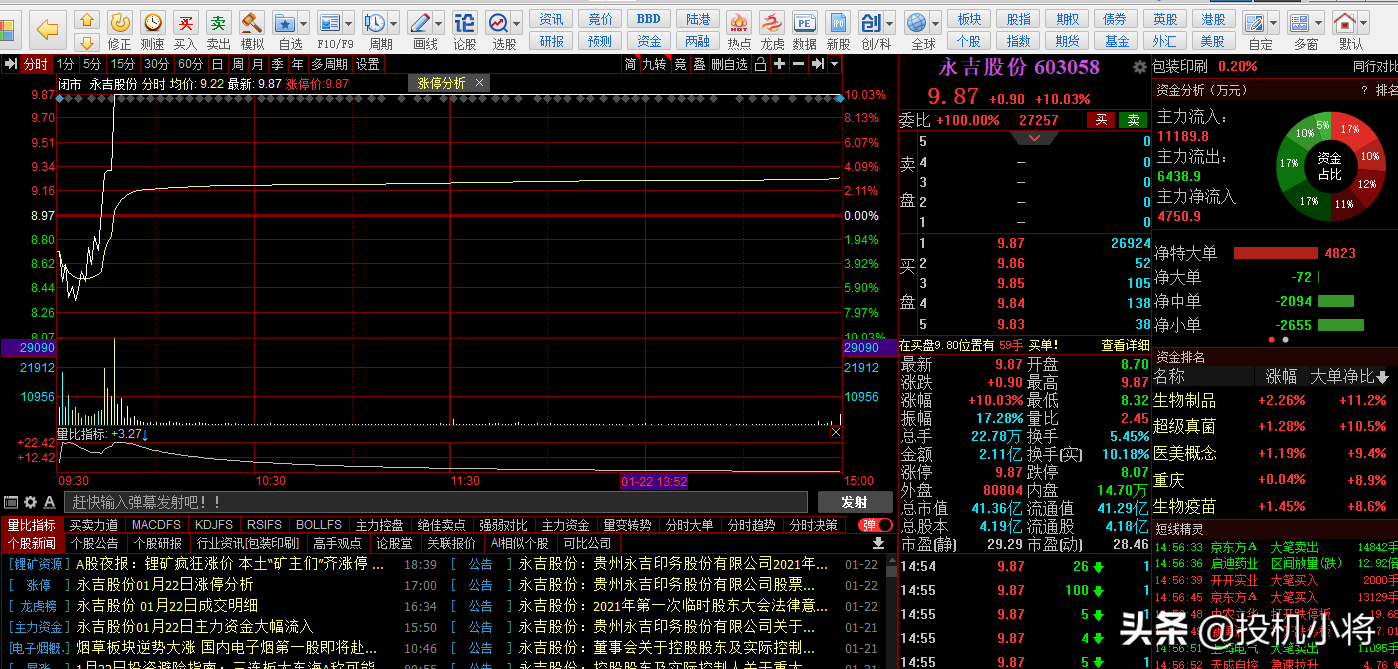The width and height of the screenshot is (1398, 669).
Task: Open the 龙虎 dragon-tiger list icon
Action: coord(772,22)
